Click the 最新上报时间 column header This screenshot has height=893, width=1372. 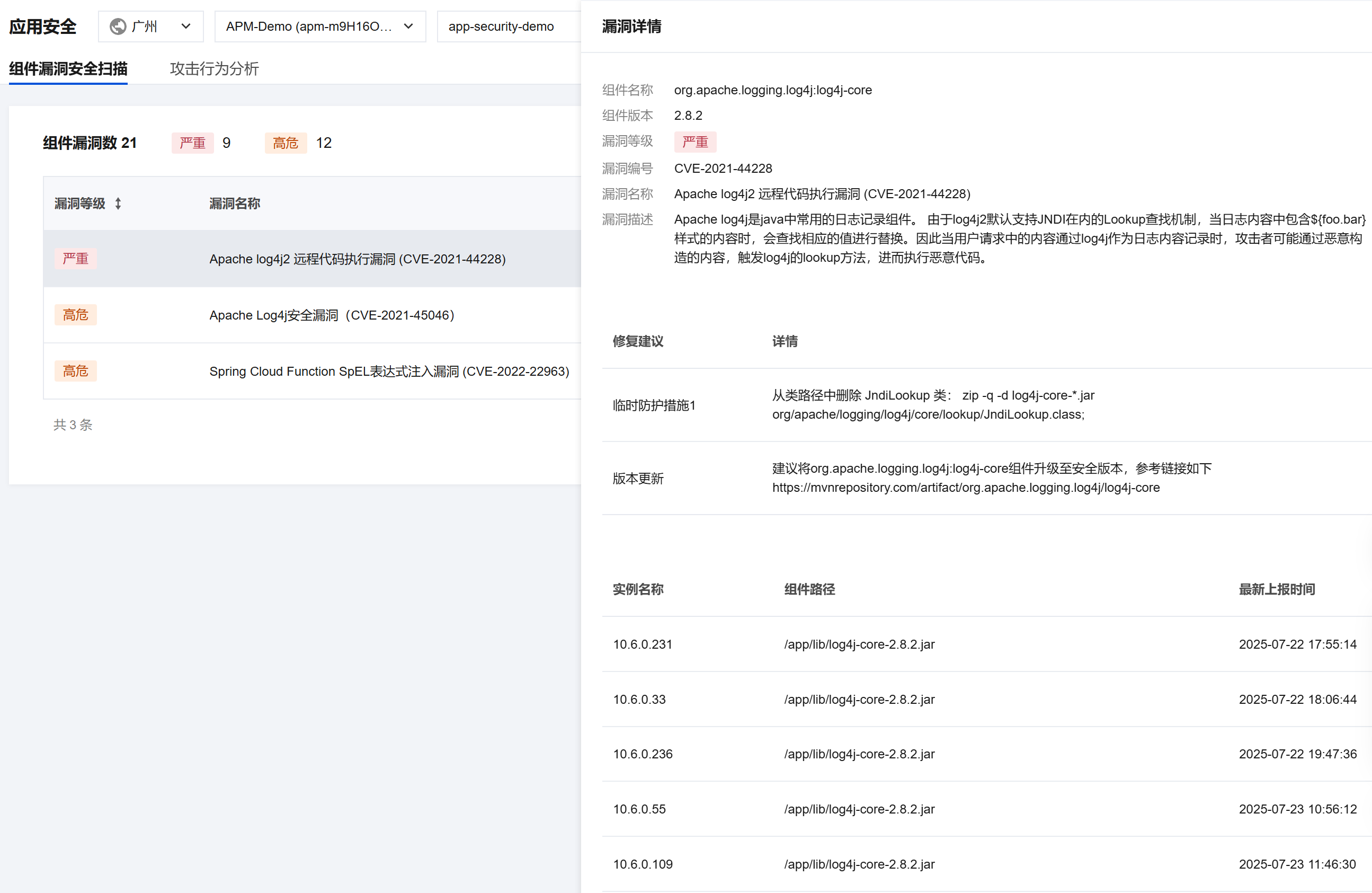(x=1277, y=589)
